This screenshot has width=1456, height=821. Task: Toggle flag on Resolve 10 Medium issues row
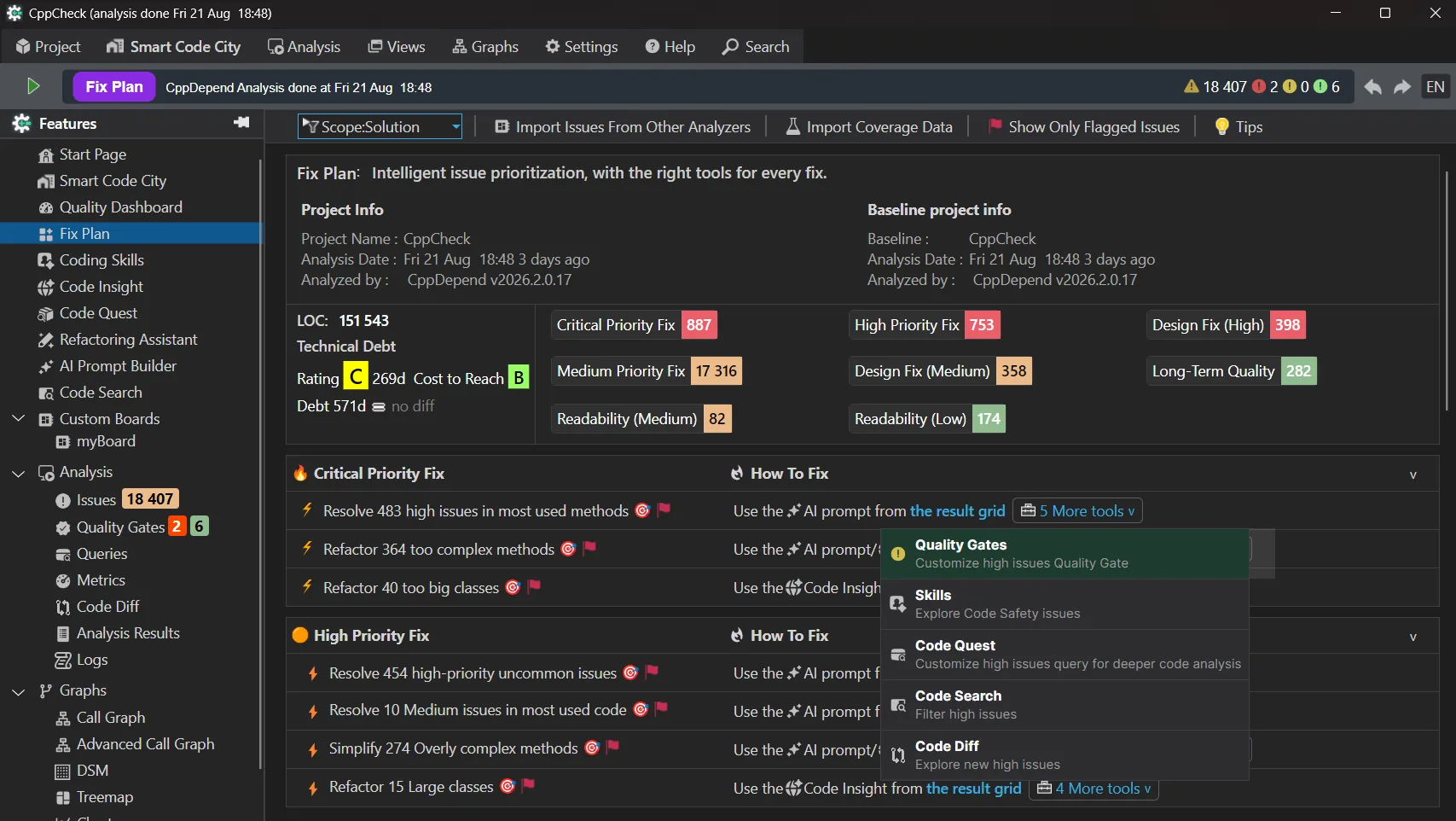(662, 708)
